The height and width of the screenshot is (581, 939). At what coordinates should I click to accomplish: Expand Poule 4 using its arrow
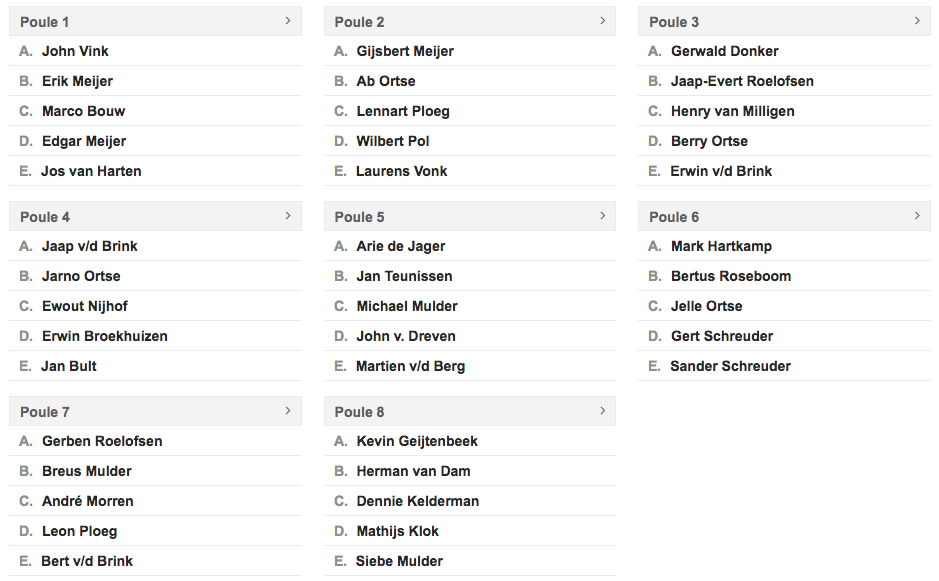click(x=288, y=216)
